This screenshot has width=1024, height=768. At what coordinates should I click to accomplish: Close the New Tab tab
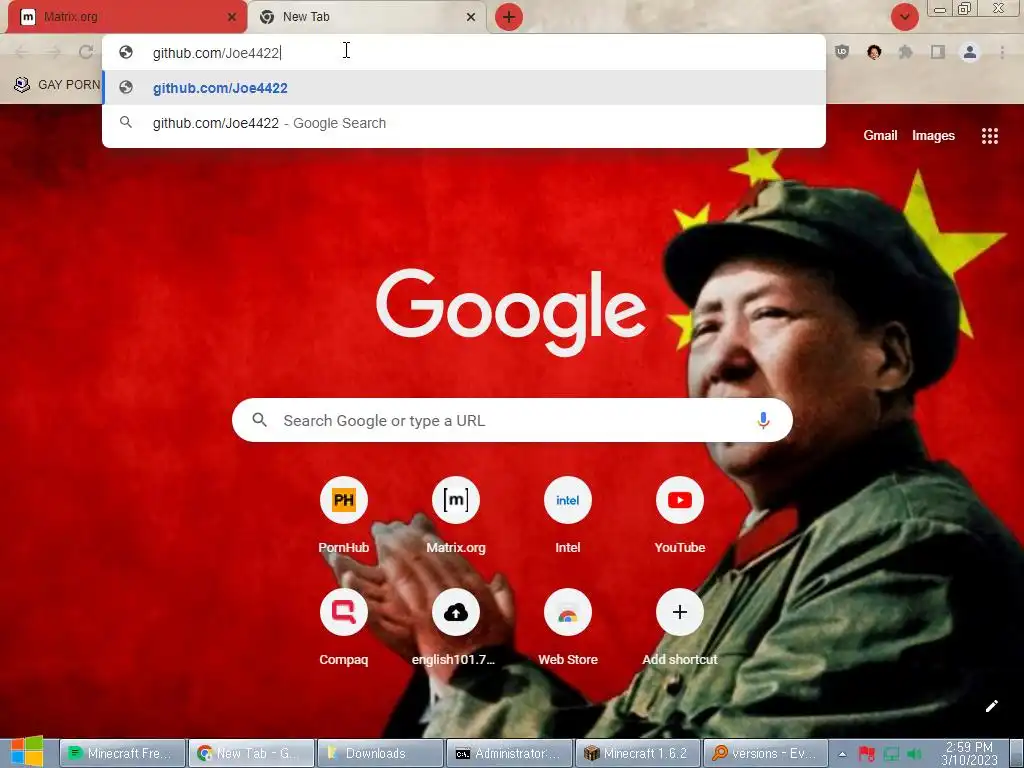pyautogui.click(x=471, y=17)
